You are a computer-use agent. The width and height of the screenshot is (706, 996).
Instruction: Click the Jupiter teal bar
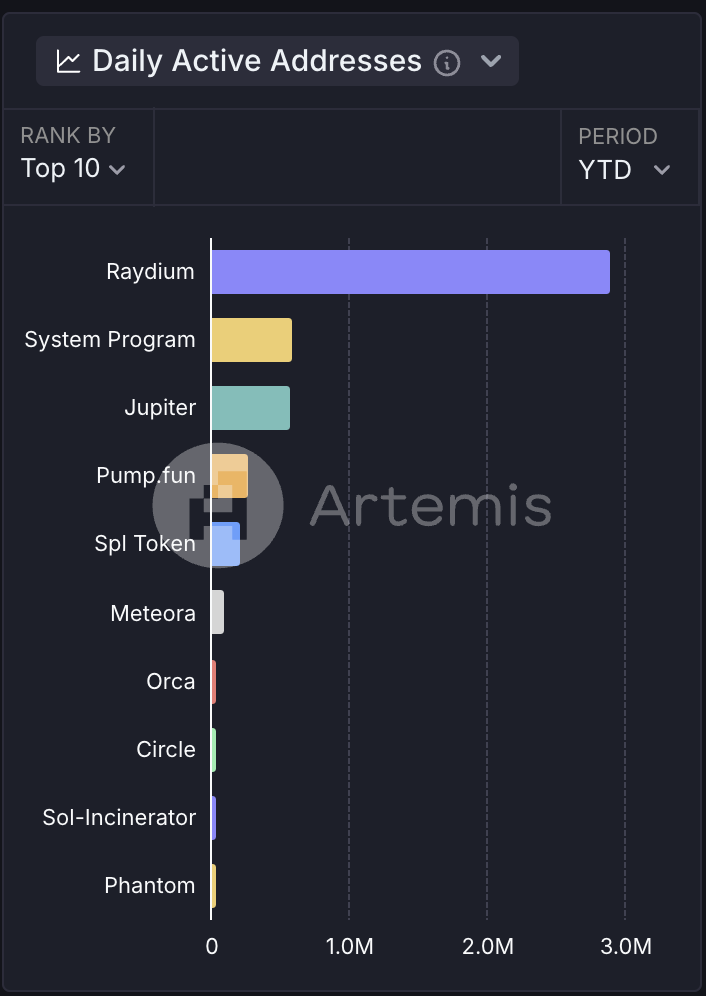tap(250, 408)
